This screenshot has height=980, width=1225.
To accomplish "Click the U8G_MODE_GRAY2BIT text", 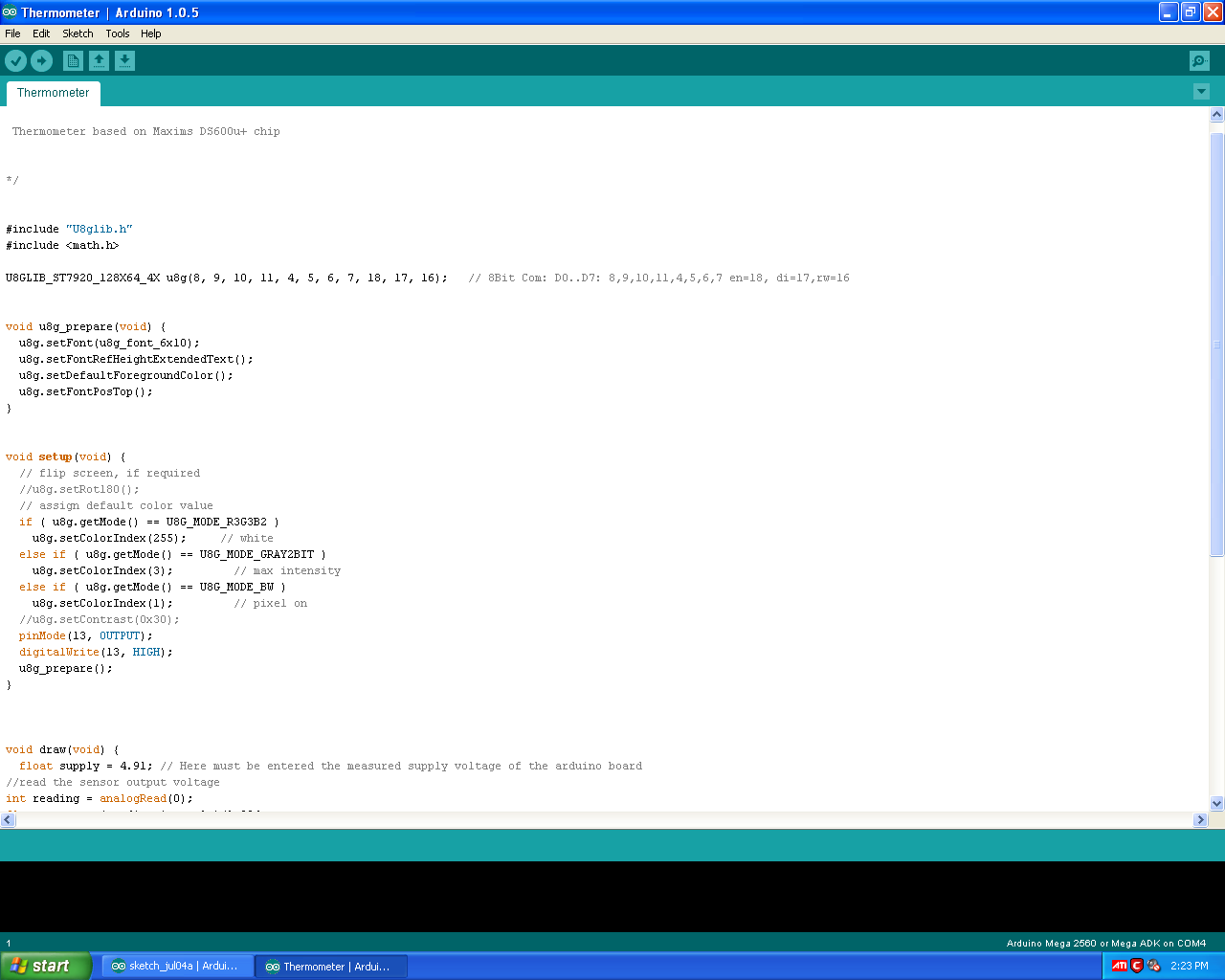I will click(x=256, y=555).
